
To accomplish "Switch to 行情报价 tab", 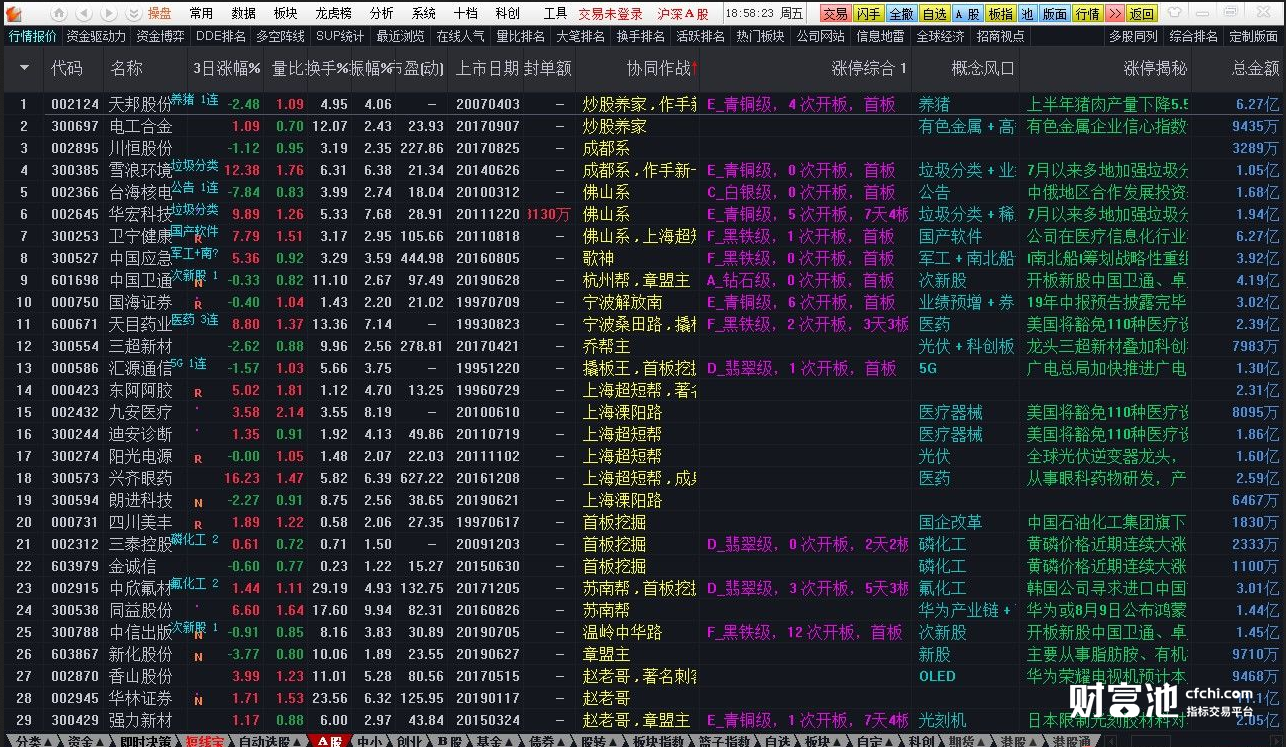I will [32, 36].
